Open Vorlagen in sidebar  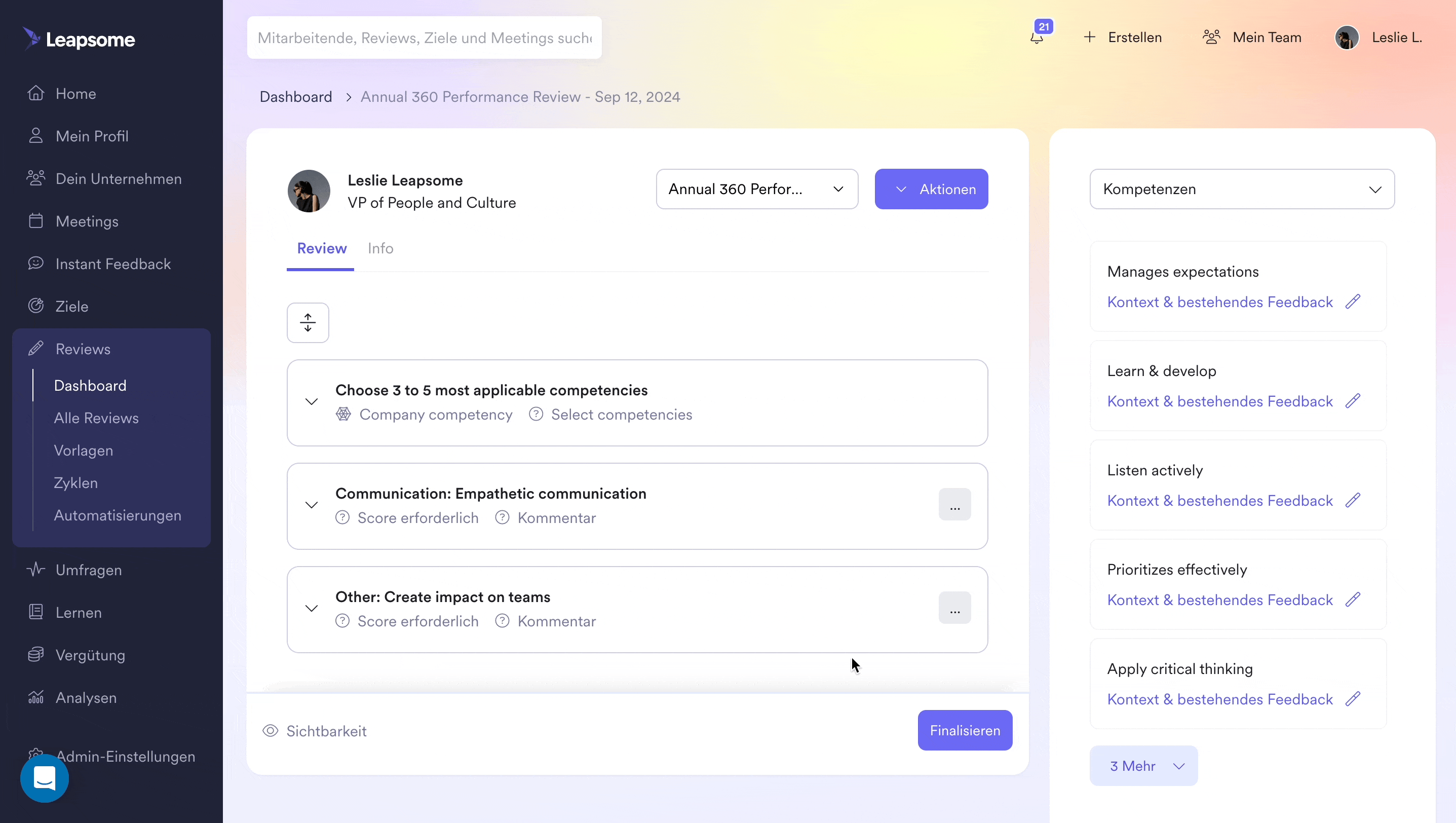[83, 451]
